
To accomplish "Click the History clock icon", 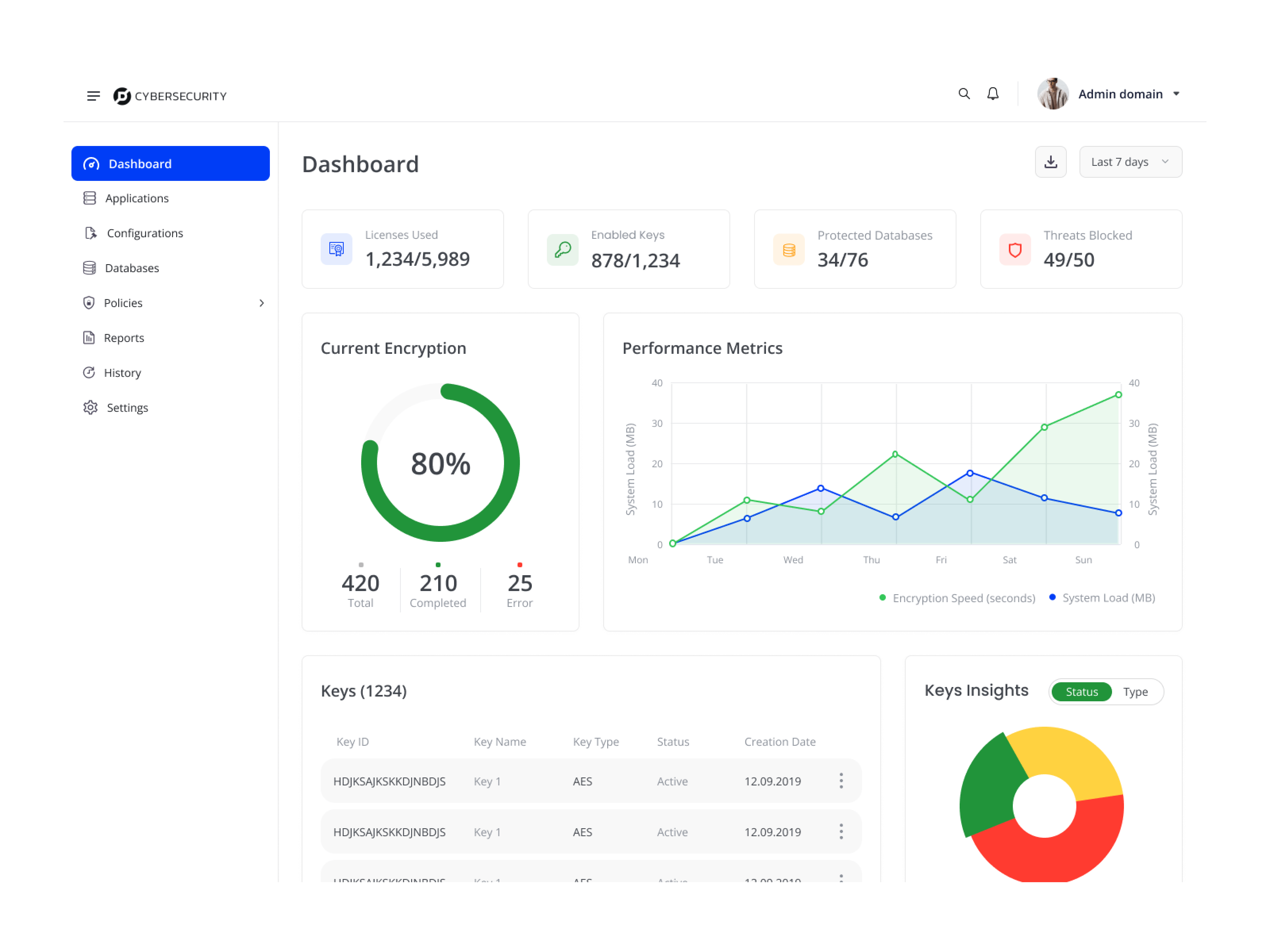I will pyautogui.click(x=89, y=373).
